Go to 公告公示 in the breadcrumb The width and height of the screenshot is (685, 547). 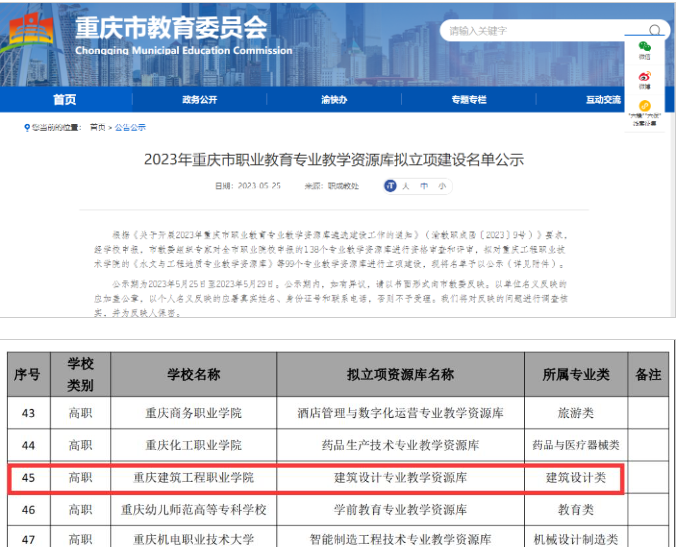[130, 128]
